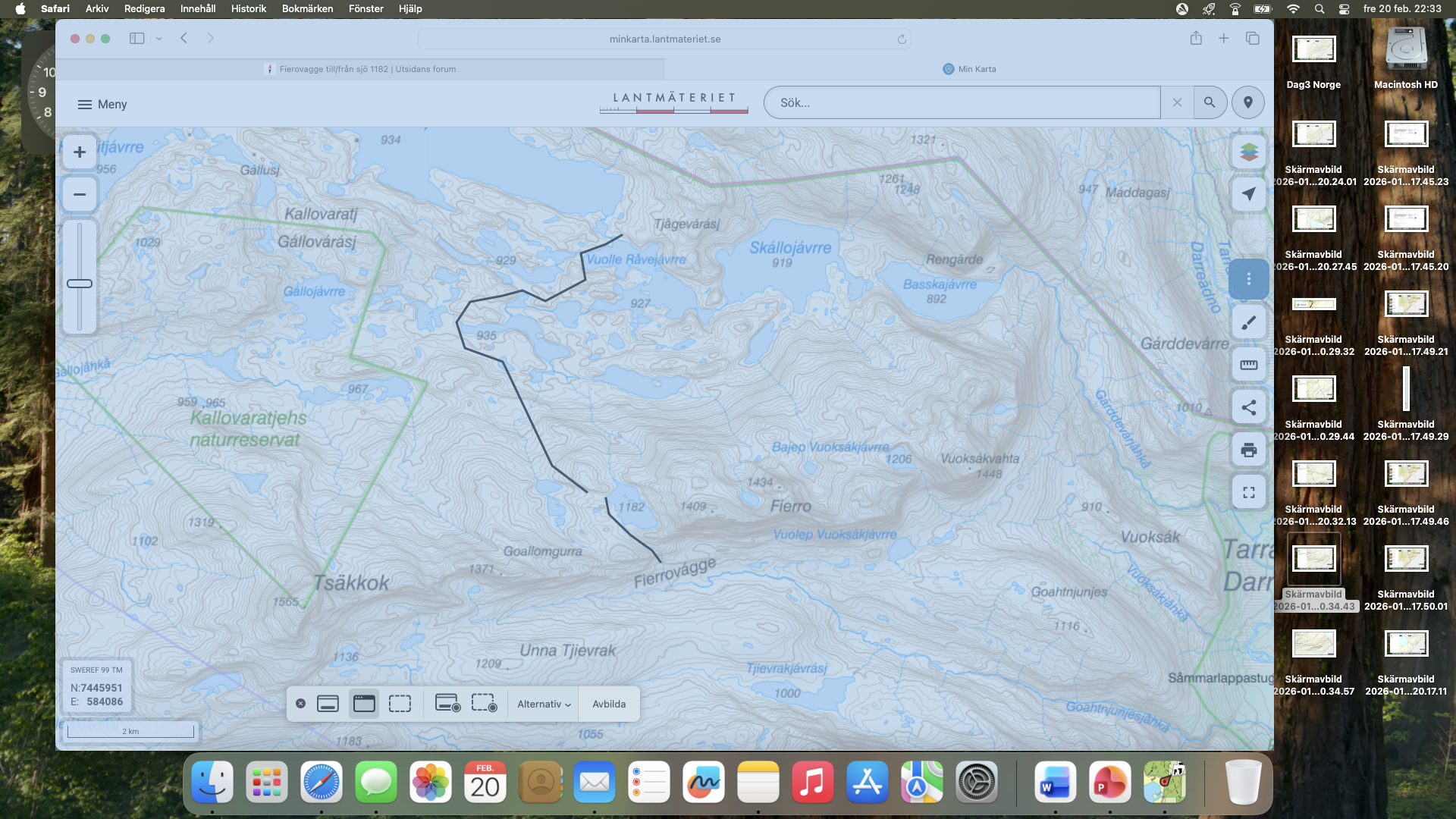Viewport: 1456px width, 819px height.
Task: Open the Meny hamburger button
Action: [x=102, y=105]
